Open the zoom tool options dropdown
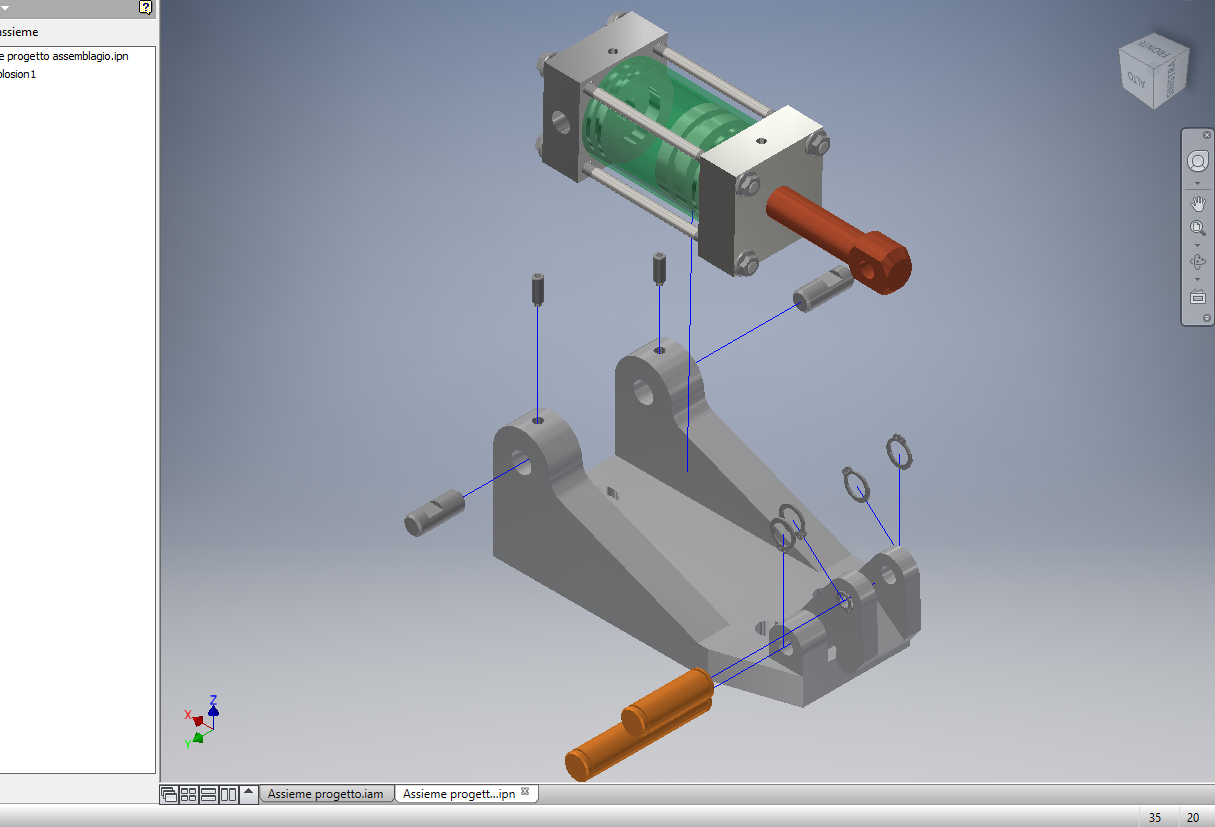The height and width of the screenshot is (827, 1215). click(1197, 245)
